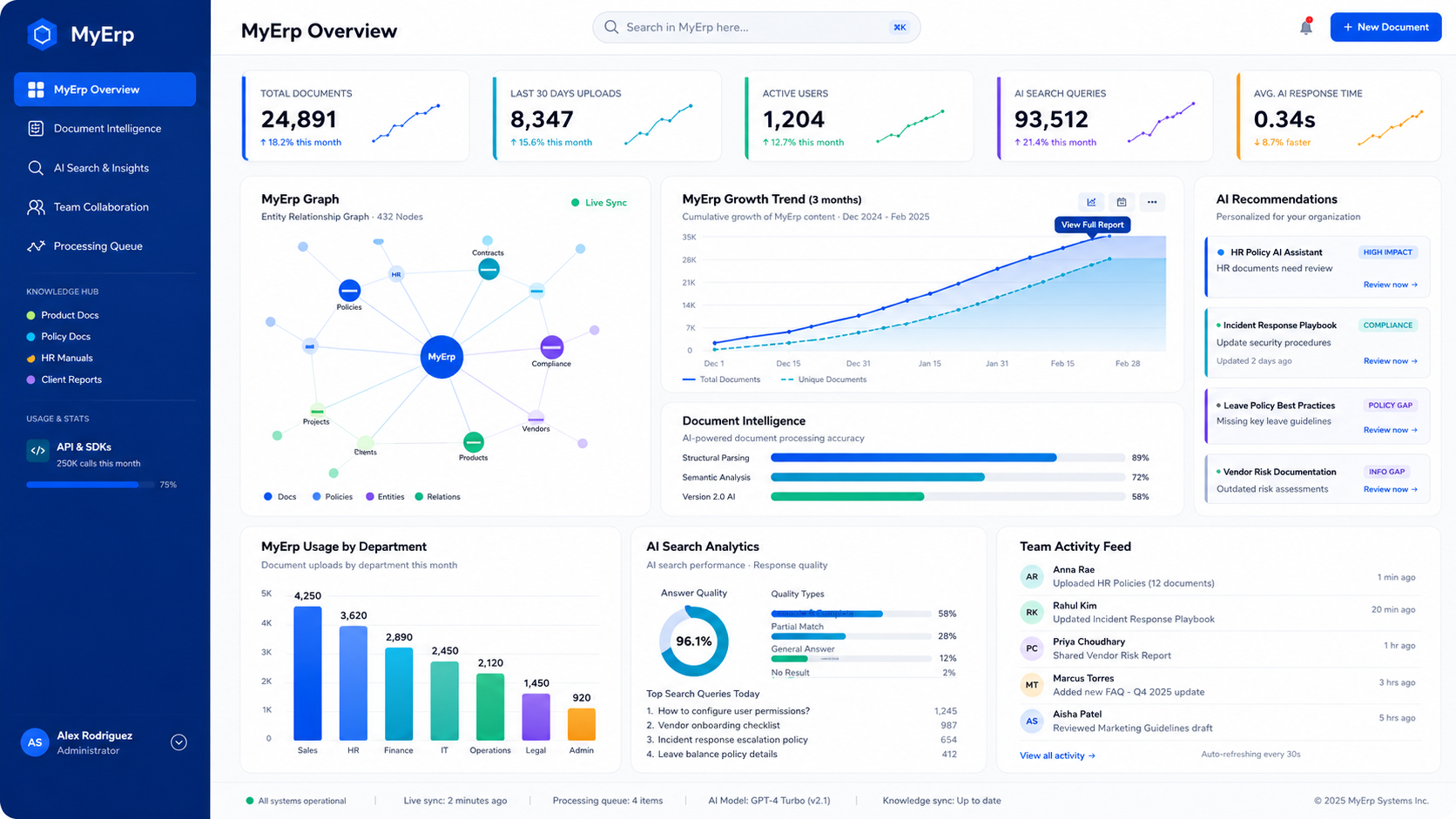The image size is (1456, 819).
Task: Open Client Reports in Knowledge Hub
Action: [64, 379]
